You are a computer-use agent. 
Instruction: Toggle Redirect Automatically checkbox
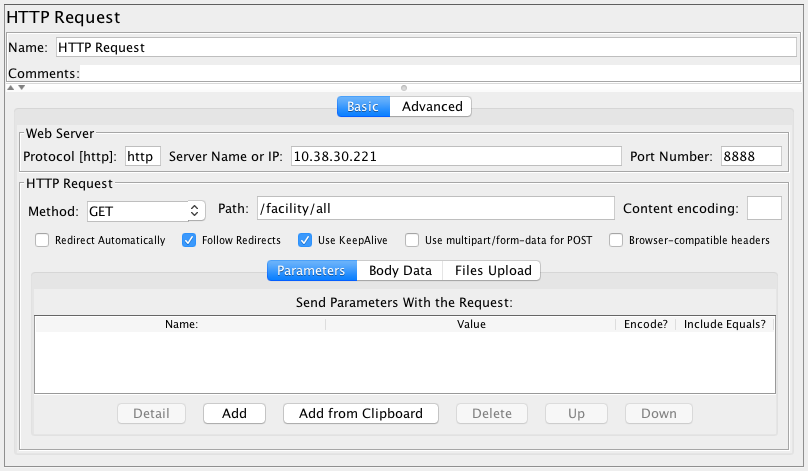42,240
